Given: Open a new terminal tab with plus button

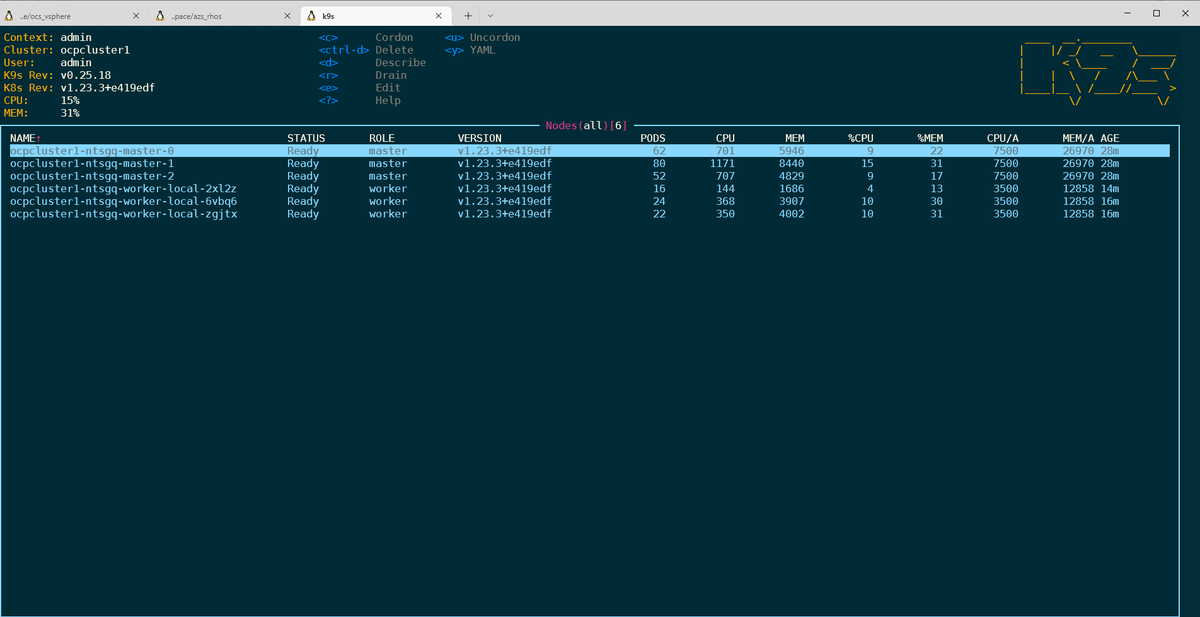Looking at the screenshot, I should [x=468, y=16].
